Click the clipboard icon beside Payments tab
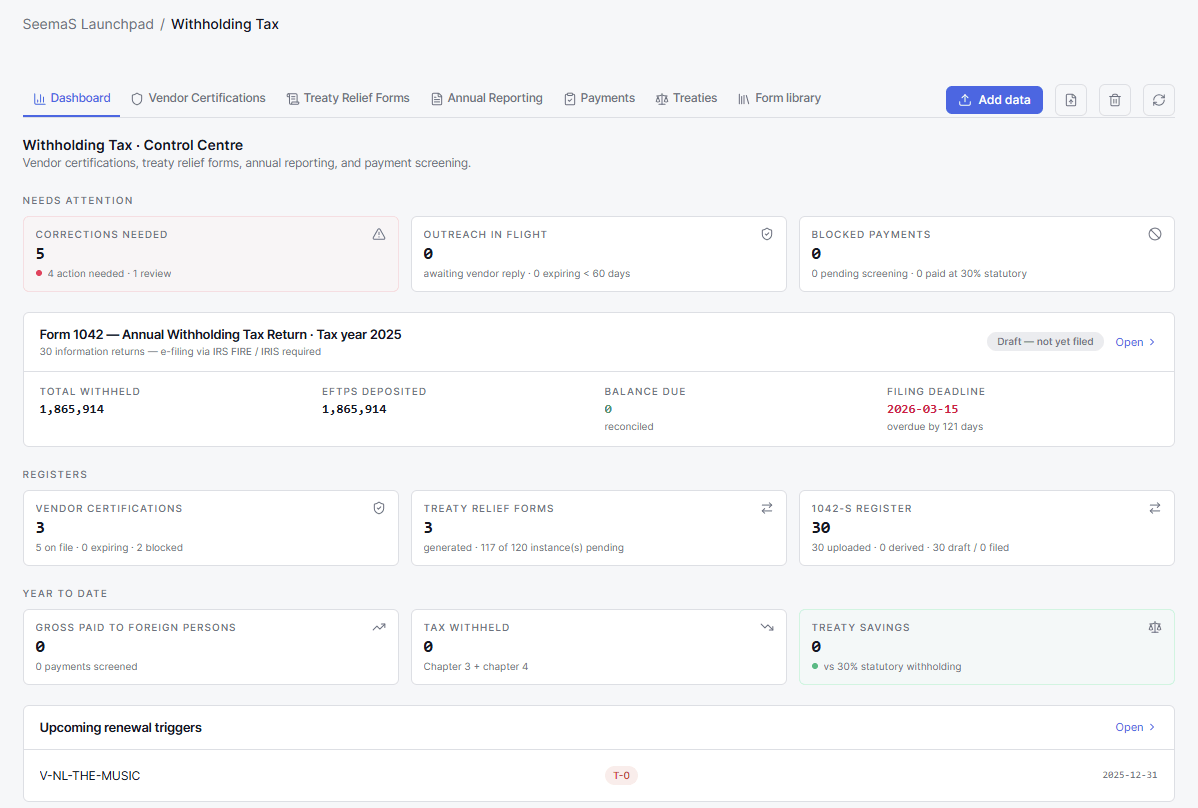Screen dimensions: 1198x808 569,99
